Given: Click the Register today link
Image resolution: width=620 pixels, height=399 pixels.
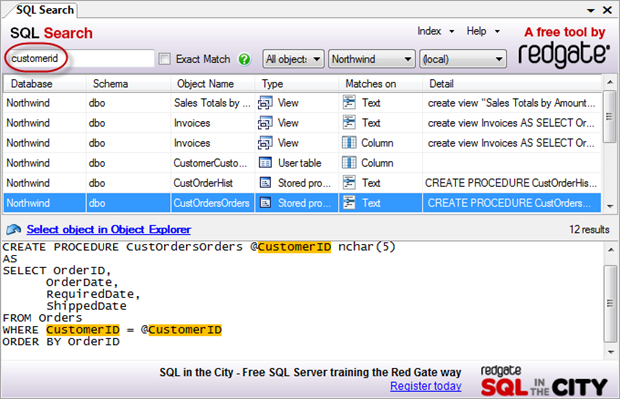Looking at the screenshot, I should point(426,386).
